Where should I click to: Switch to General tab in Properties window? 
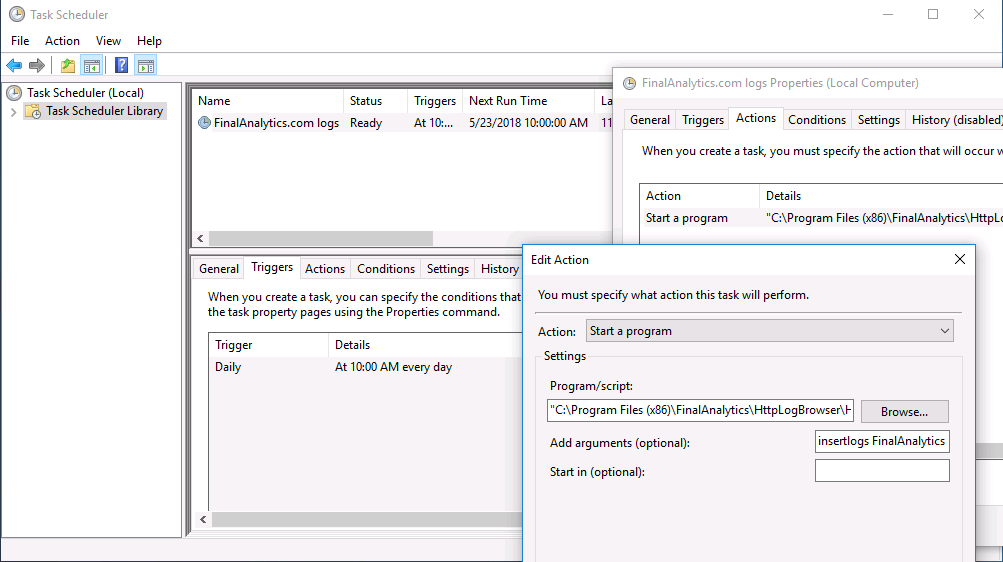tap(650, 120)
